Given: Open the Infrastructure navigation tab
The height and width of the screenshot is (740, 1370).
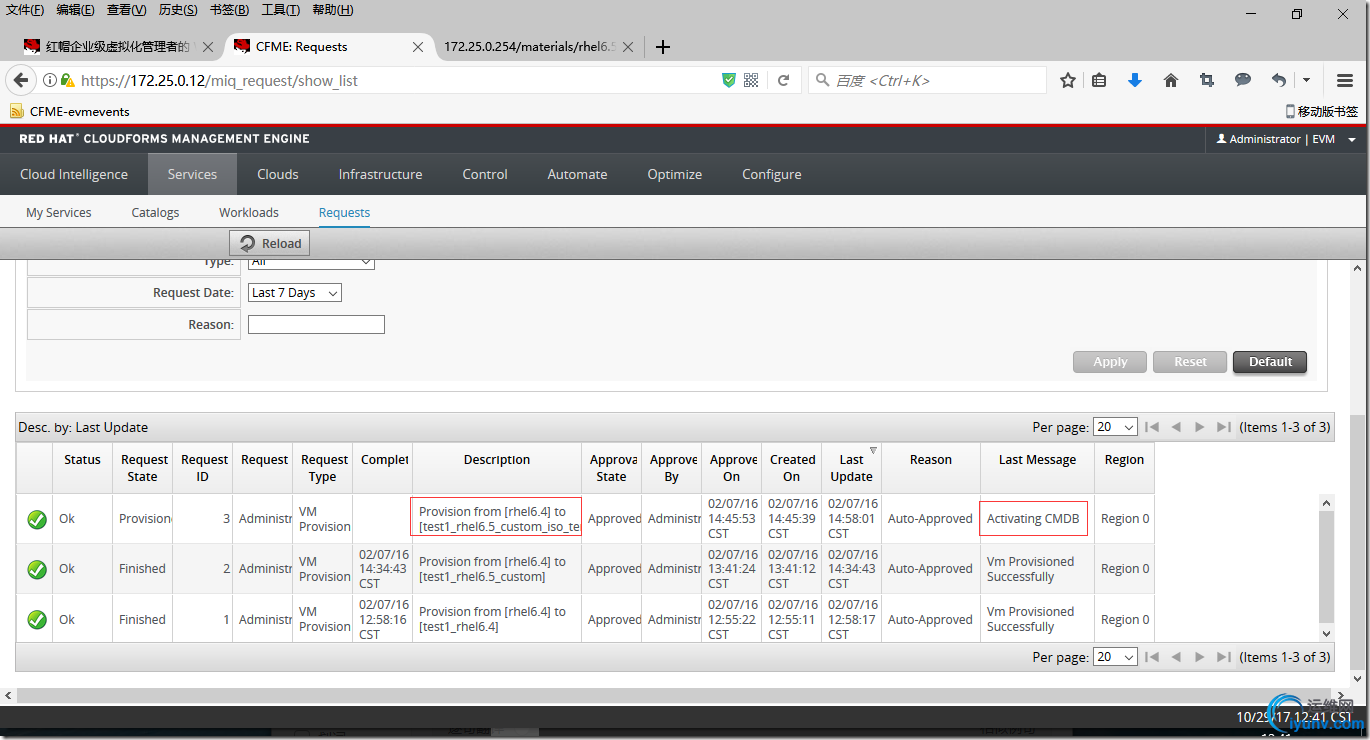Looking at the screenshot, I should [380, 174].
